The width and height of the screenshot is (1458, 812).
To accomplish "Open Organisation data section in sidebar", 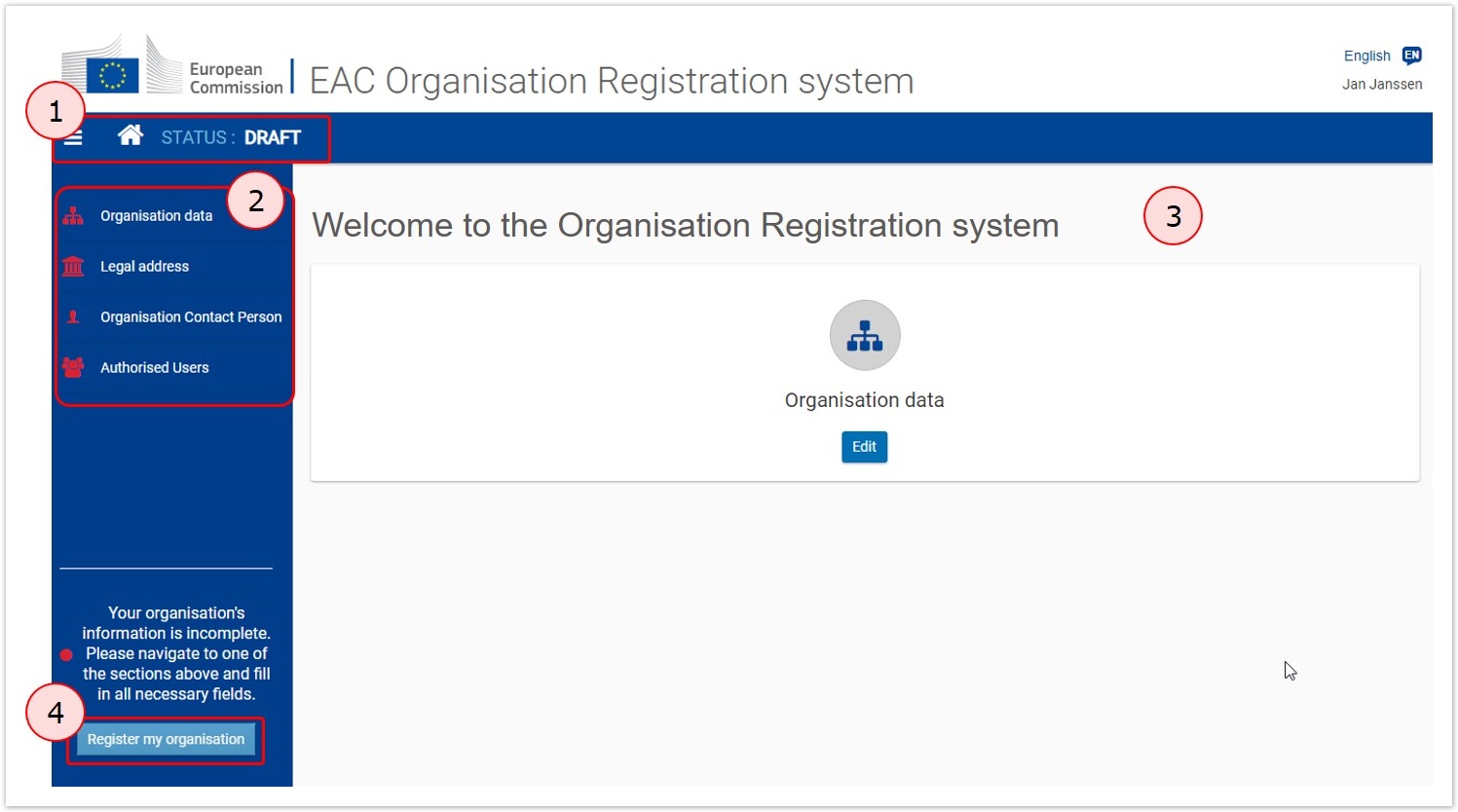I will pyautogui.click(x=156, y=216).
